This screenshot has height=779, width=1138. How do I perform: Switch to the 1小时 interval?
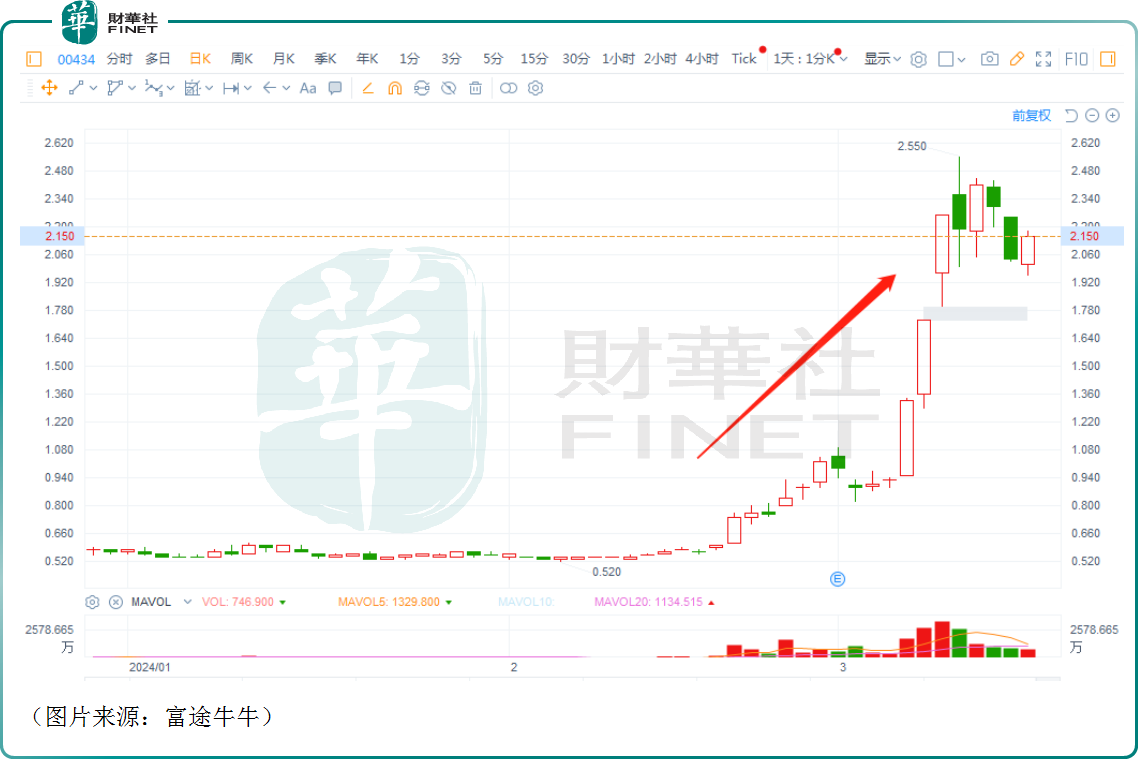(x=618, y=59)
